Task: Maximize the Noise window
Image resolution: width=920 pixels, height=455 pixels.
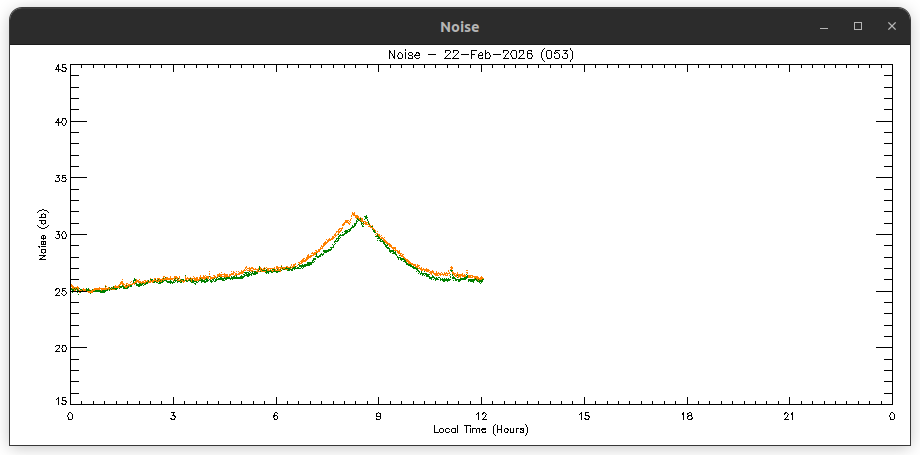Action: click(x=857, y=27)
